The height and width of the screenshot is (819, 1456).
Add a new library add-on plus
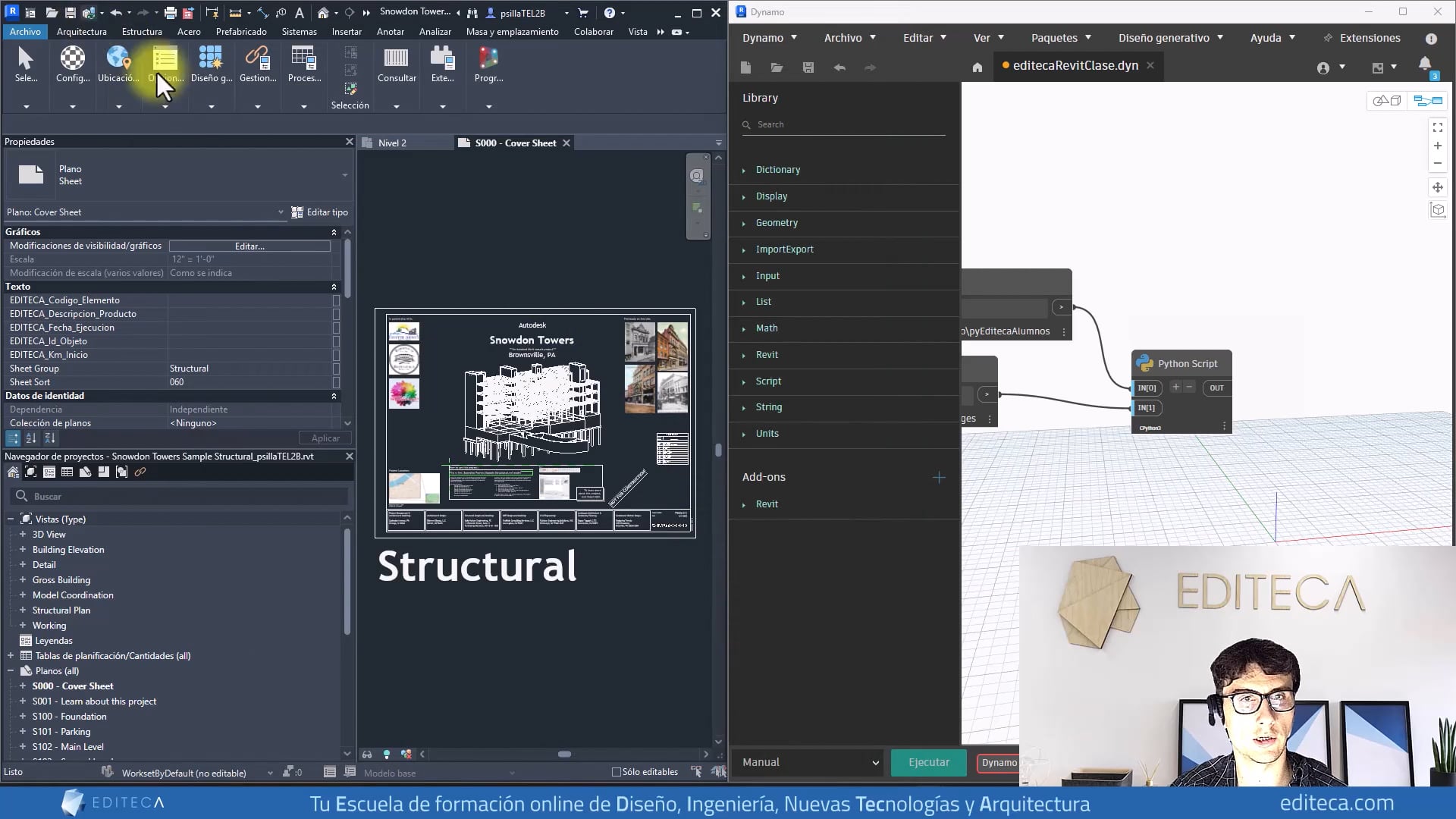(939, 478)
